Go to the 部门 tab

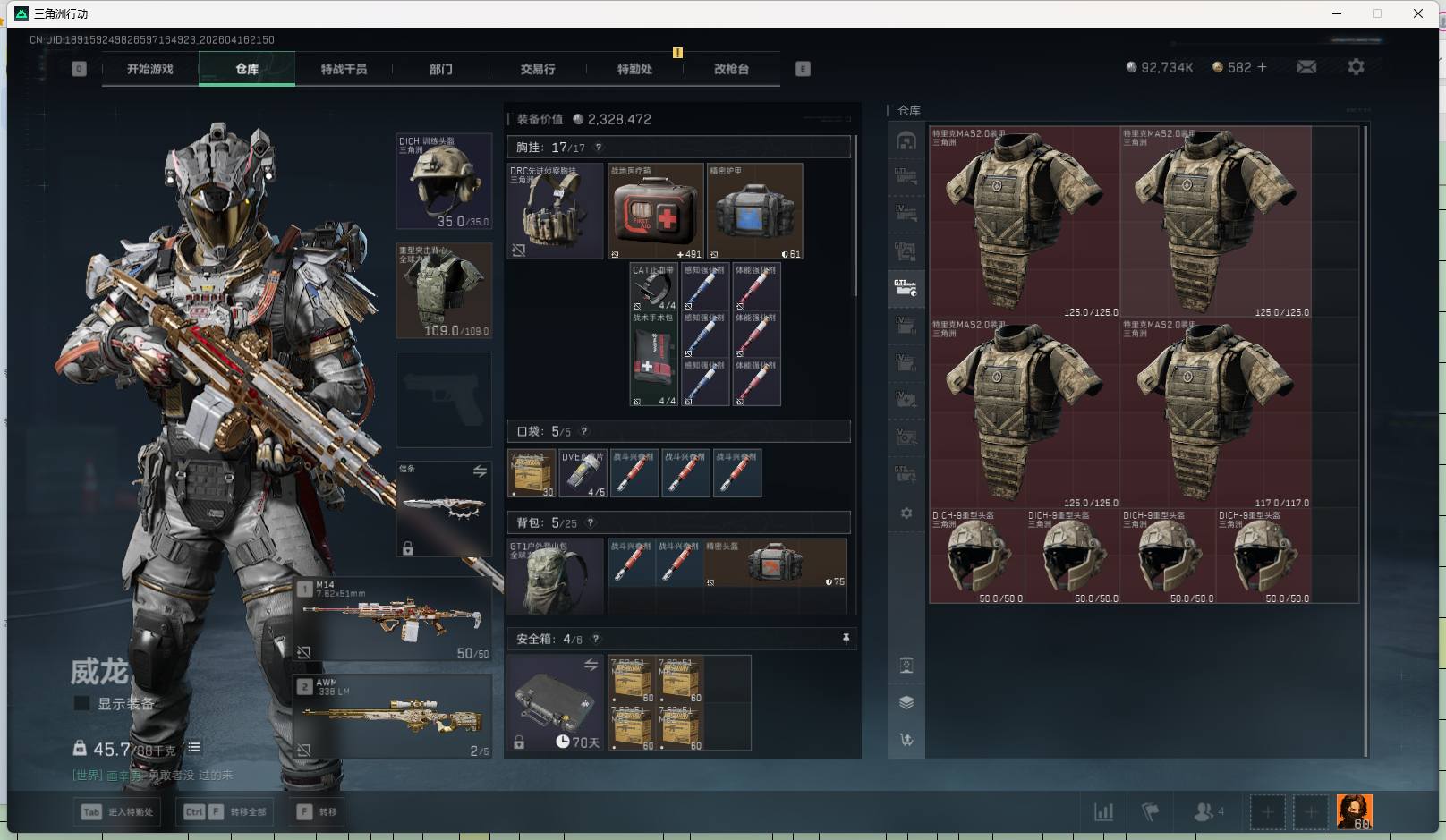click(440, 69)
